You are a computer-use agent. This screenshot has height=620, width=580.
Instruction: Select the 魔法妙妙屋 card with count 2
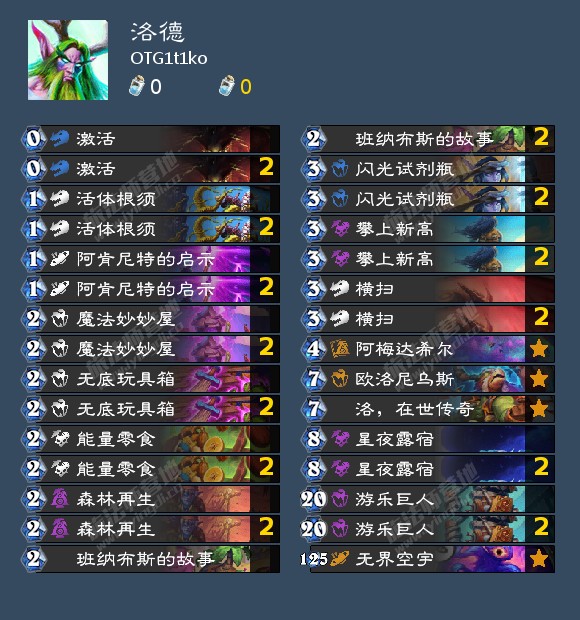151,349
